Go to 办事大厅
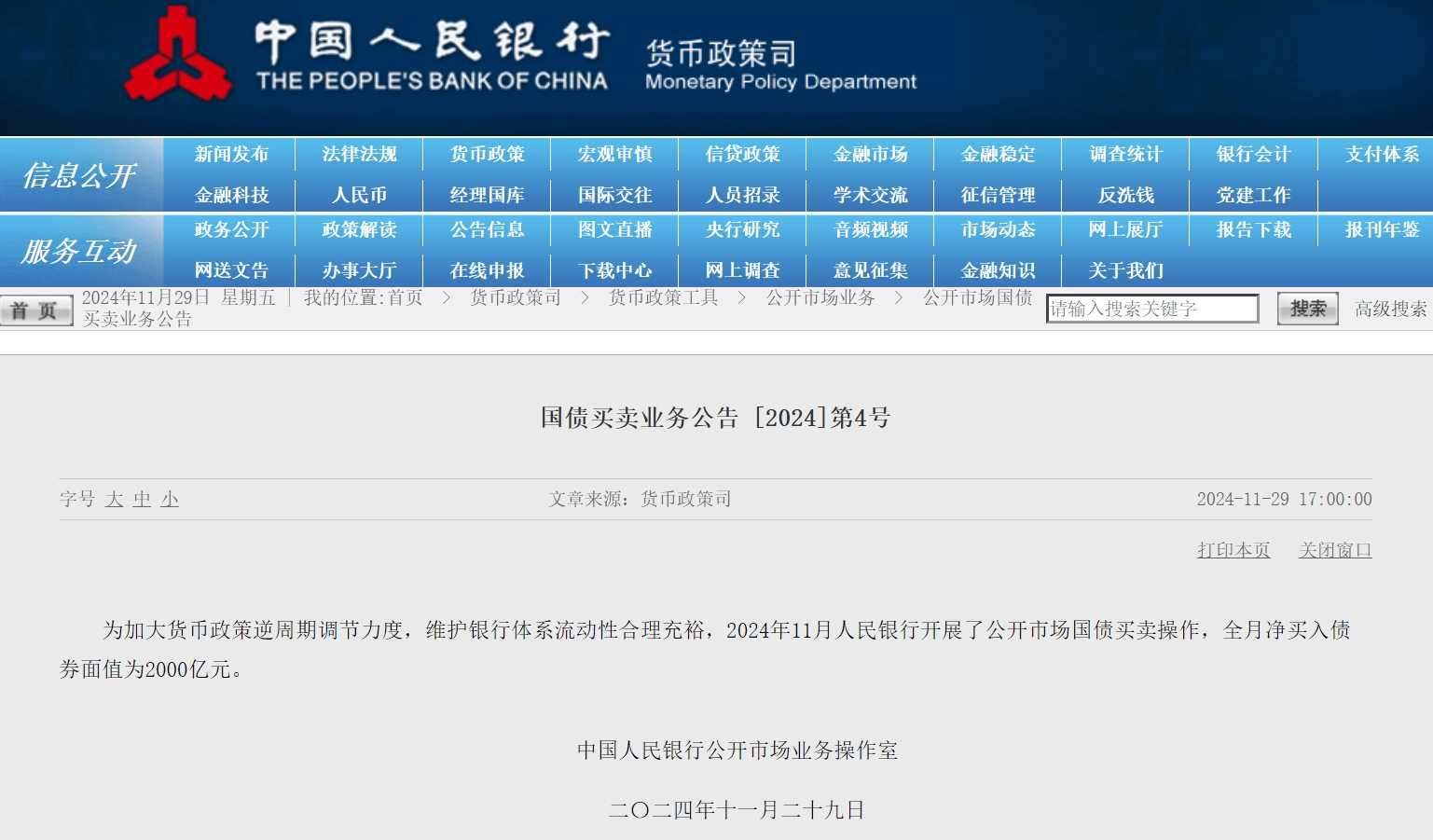The height and width of the screenshot is (840, 1433). [x=359, y=271]
